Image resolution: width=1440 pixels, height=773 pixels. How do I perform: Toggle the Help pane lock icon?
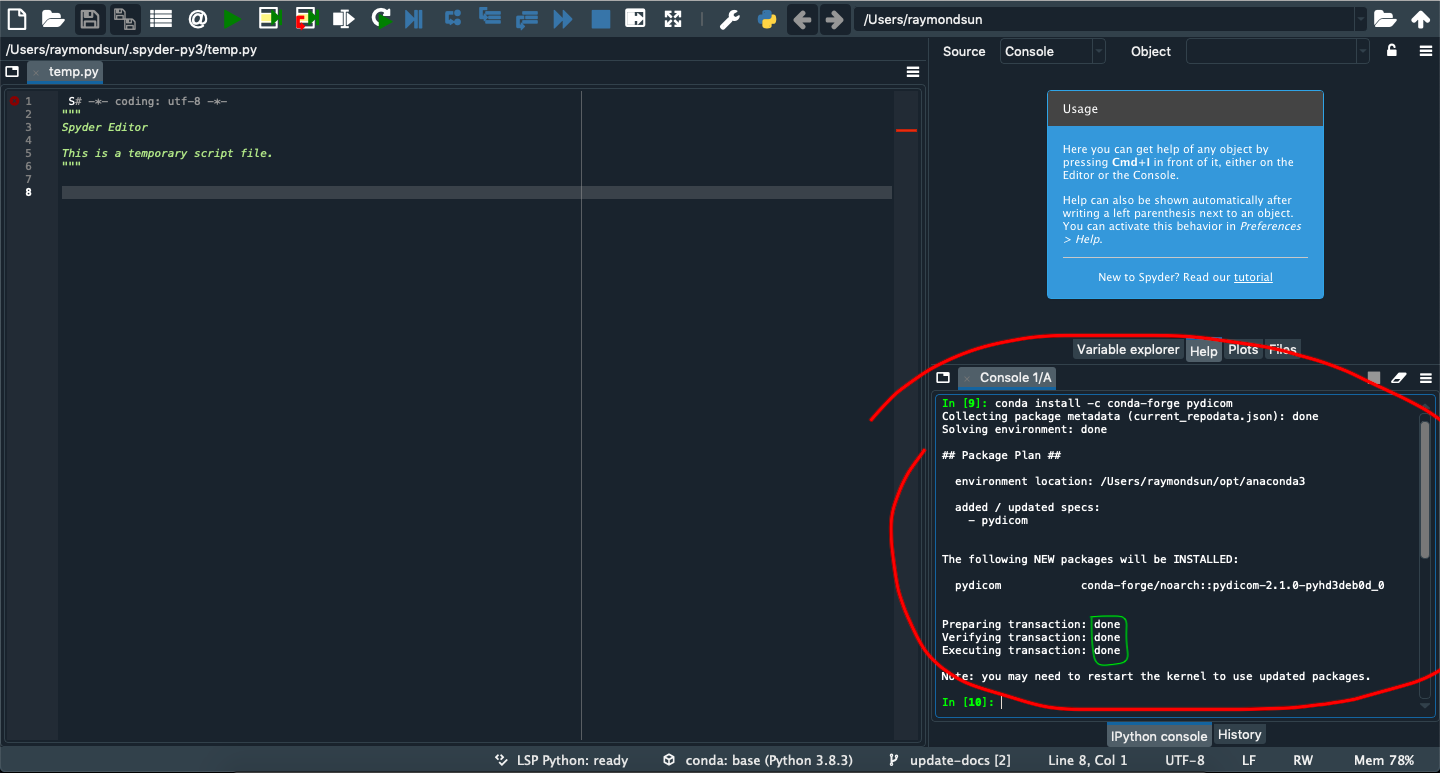[x=1391, y=51]
